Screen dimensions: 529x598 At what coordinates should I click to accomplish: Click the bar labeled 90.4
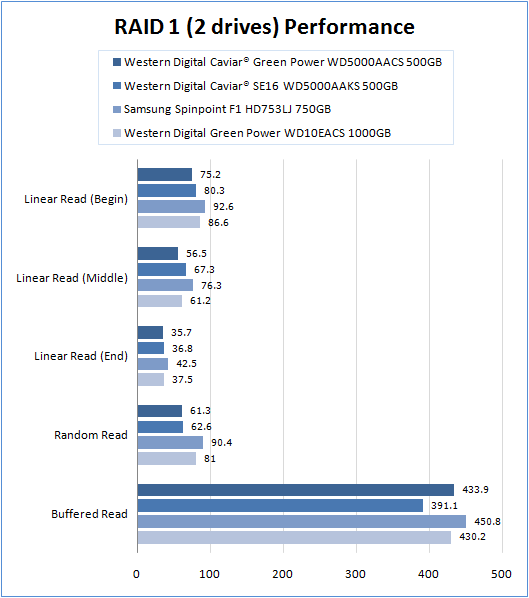click(170, 443)
